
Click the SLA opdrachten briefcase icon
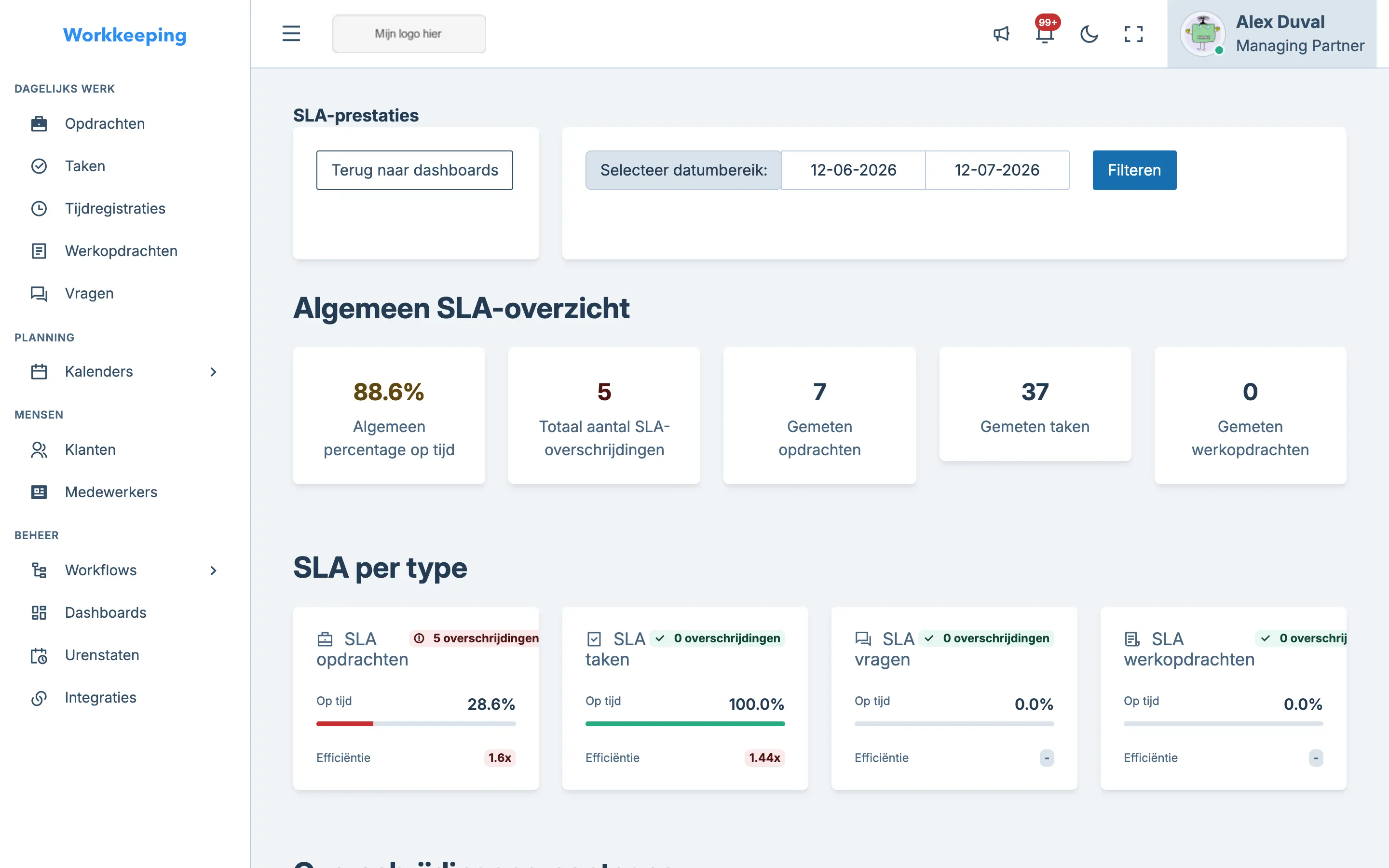pyautogui.click(x=325, y=638)
